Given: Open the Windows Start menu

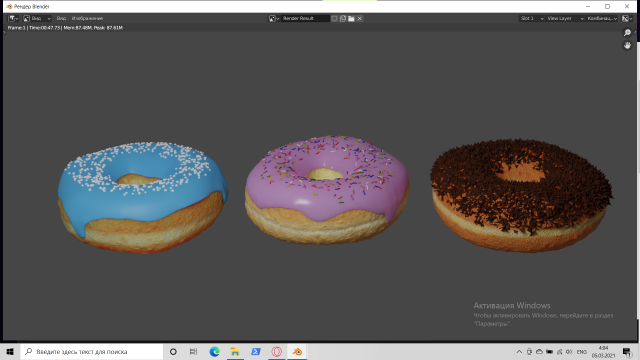Looking at the screenshot, I should [10, 351].
